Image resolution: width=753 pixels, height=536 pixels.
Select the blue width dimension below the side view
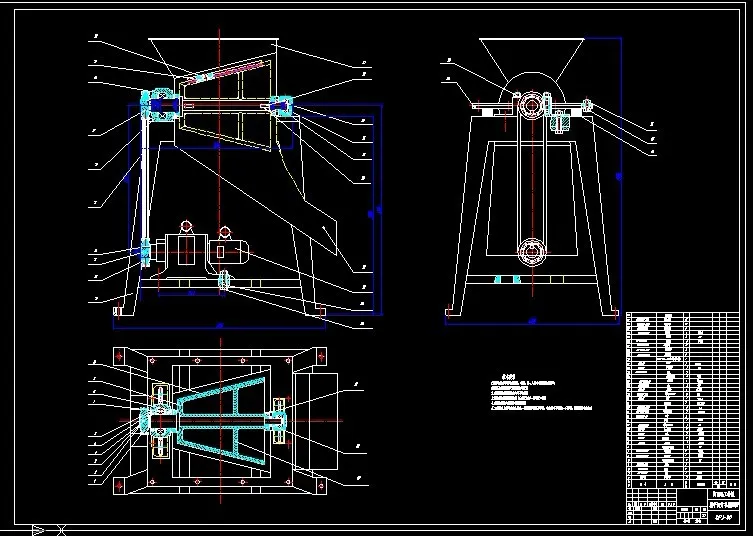(532, 322)
